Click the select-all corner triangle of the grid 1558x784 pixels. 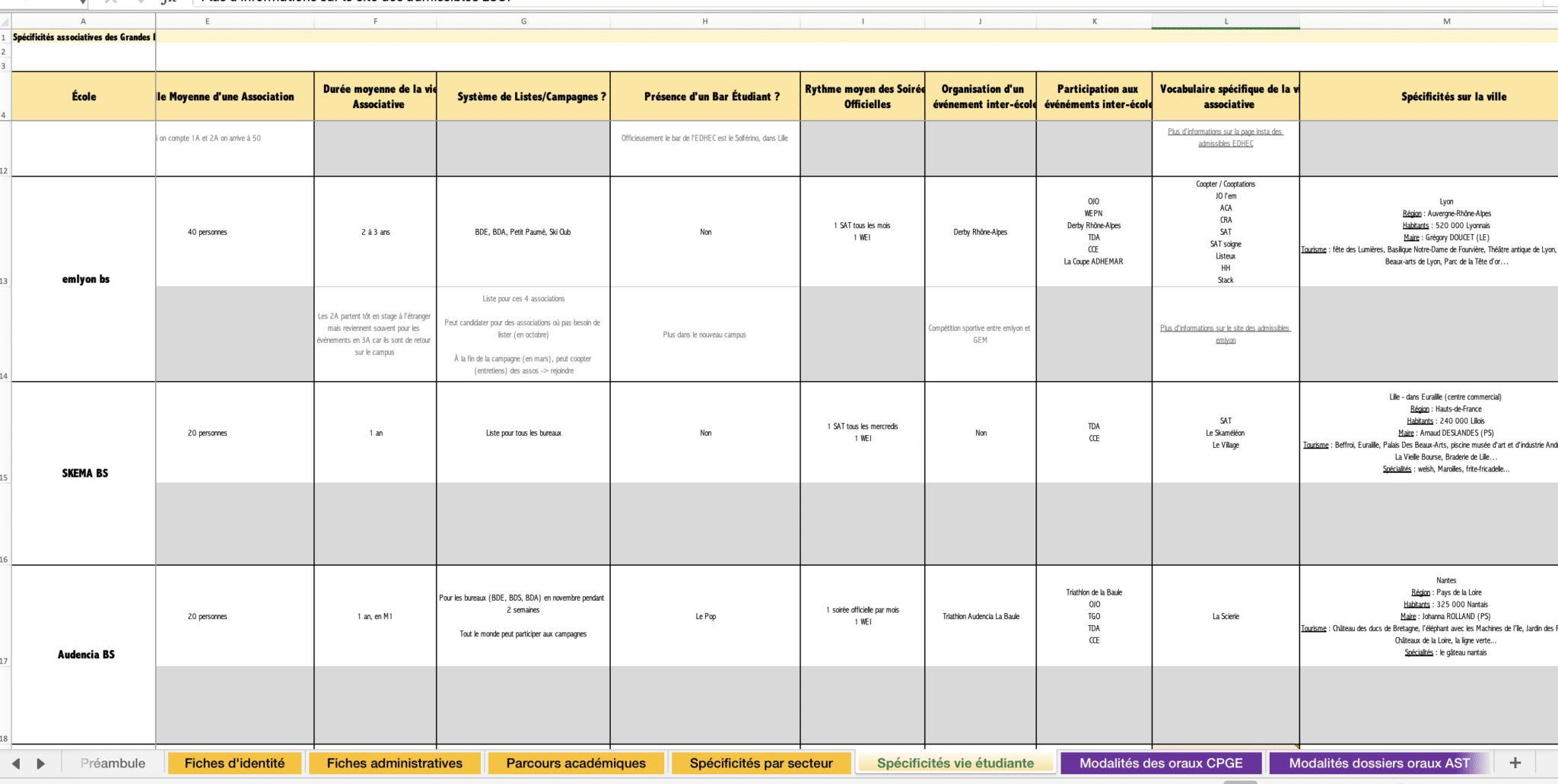click(5, 21)
